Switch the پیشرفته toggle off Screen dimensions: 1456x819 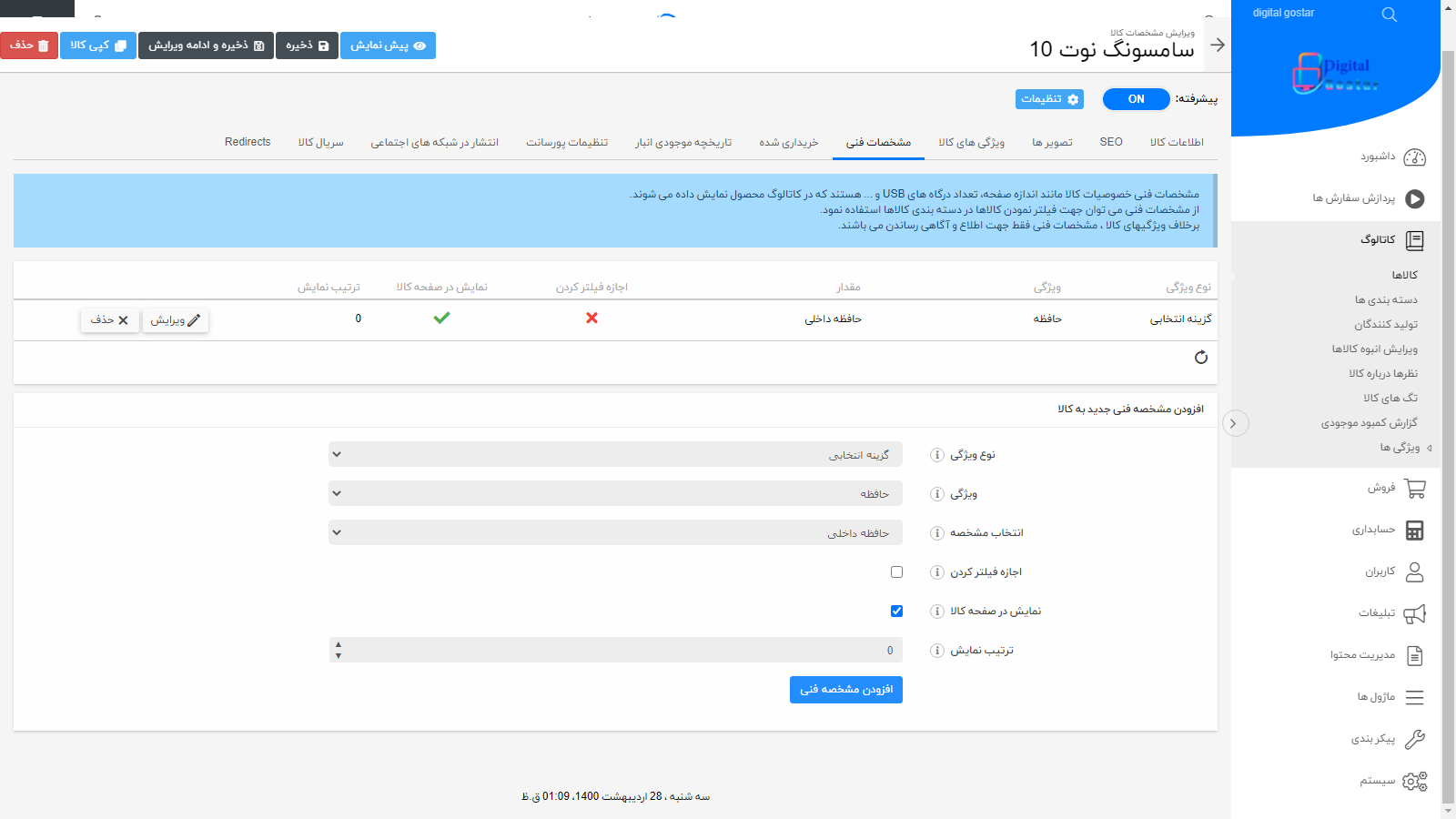point(1136,99)
